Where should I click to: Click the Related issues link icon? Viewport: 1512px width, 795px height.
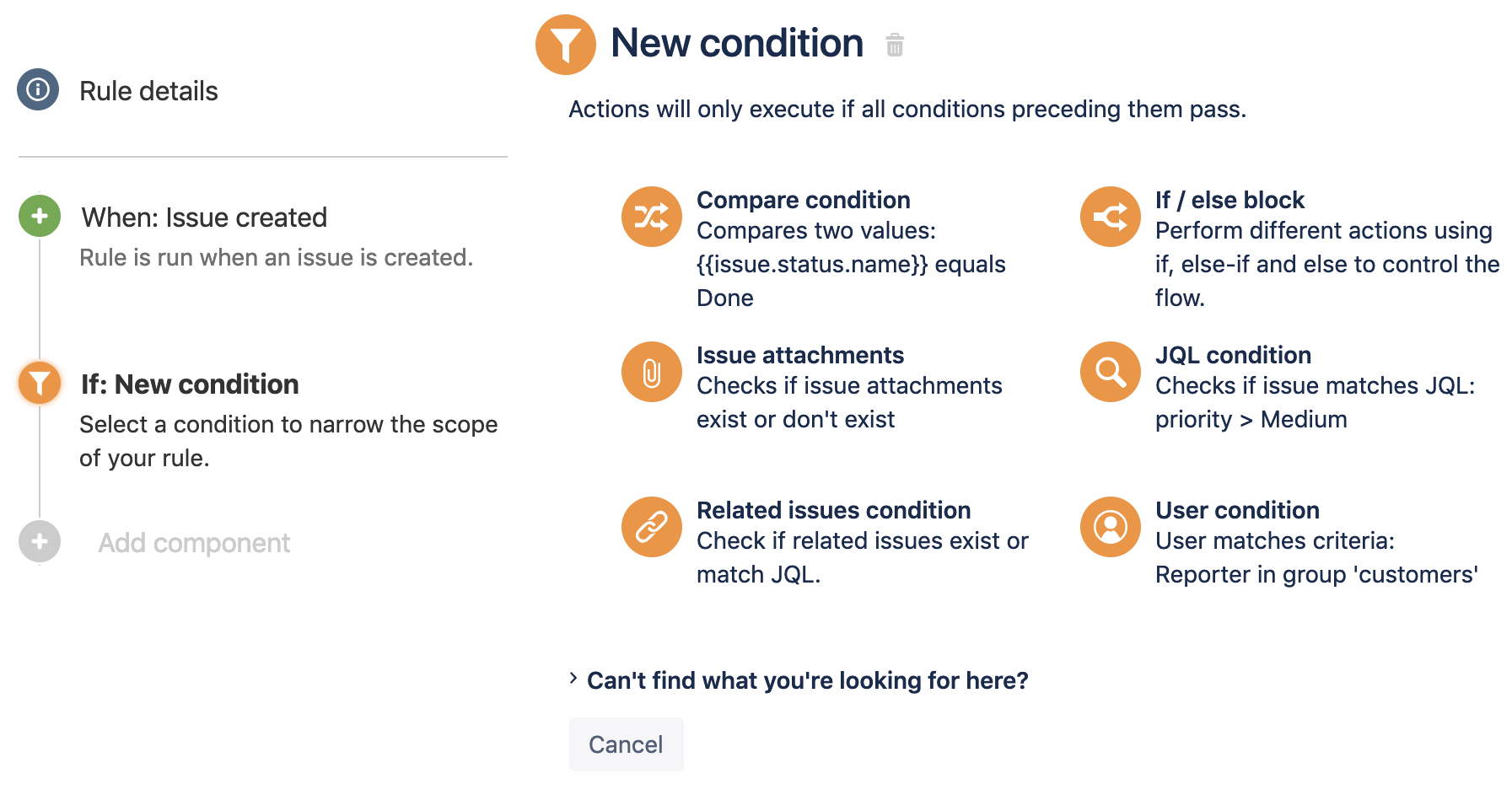(651, 527)
